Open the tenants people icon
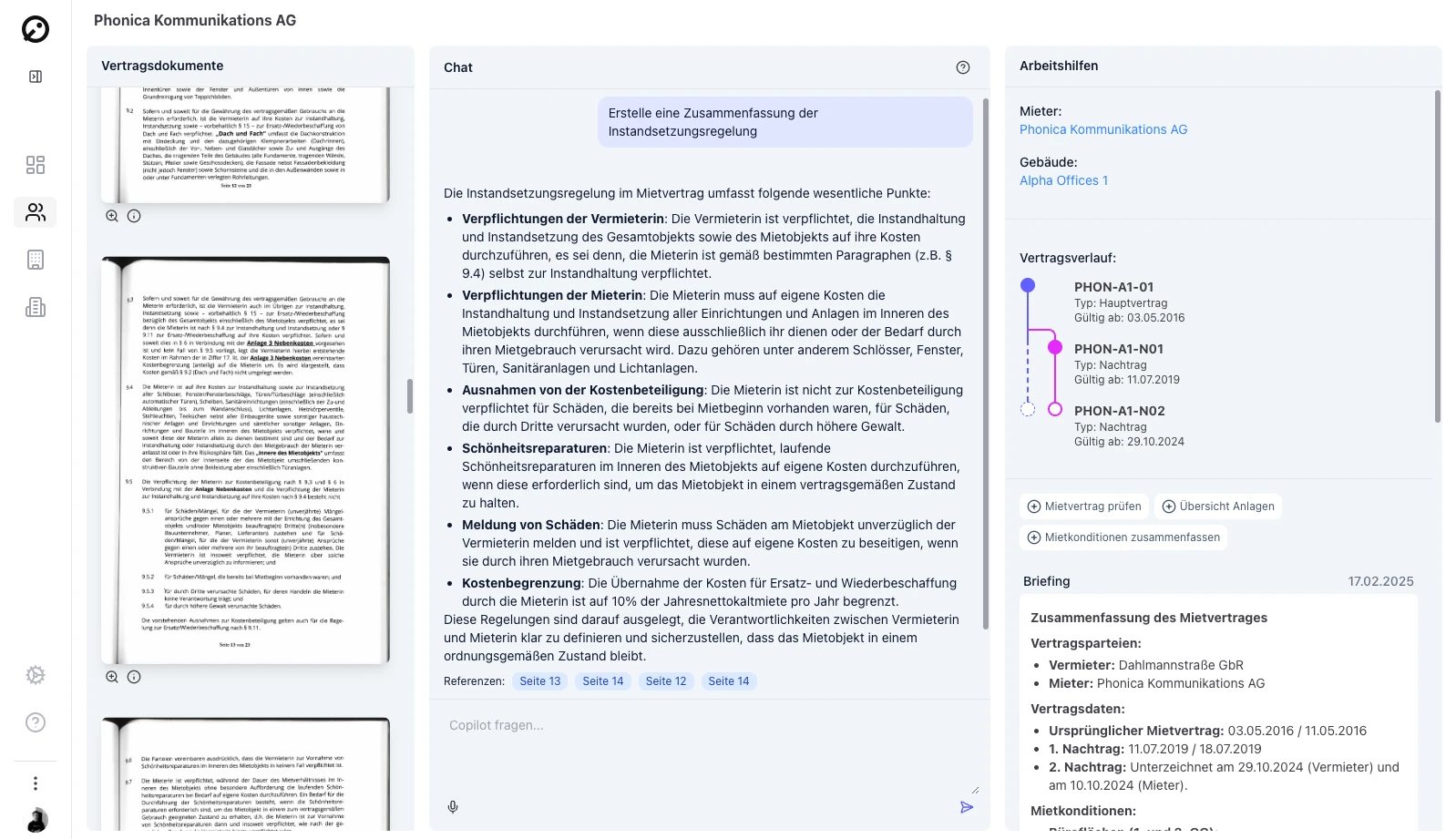 click(x=36, y=212)
